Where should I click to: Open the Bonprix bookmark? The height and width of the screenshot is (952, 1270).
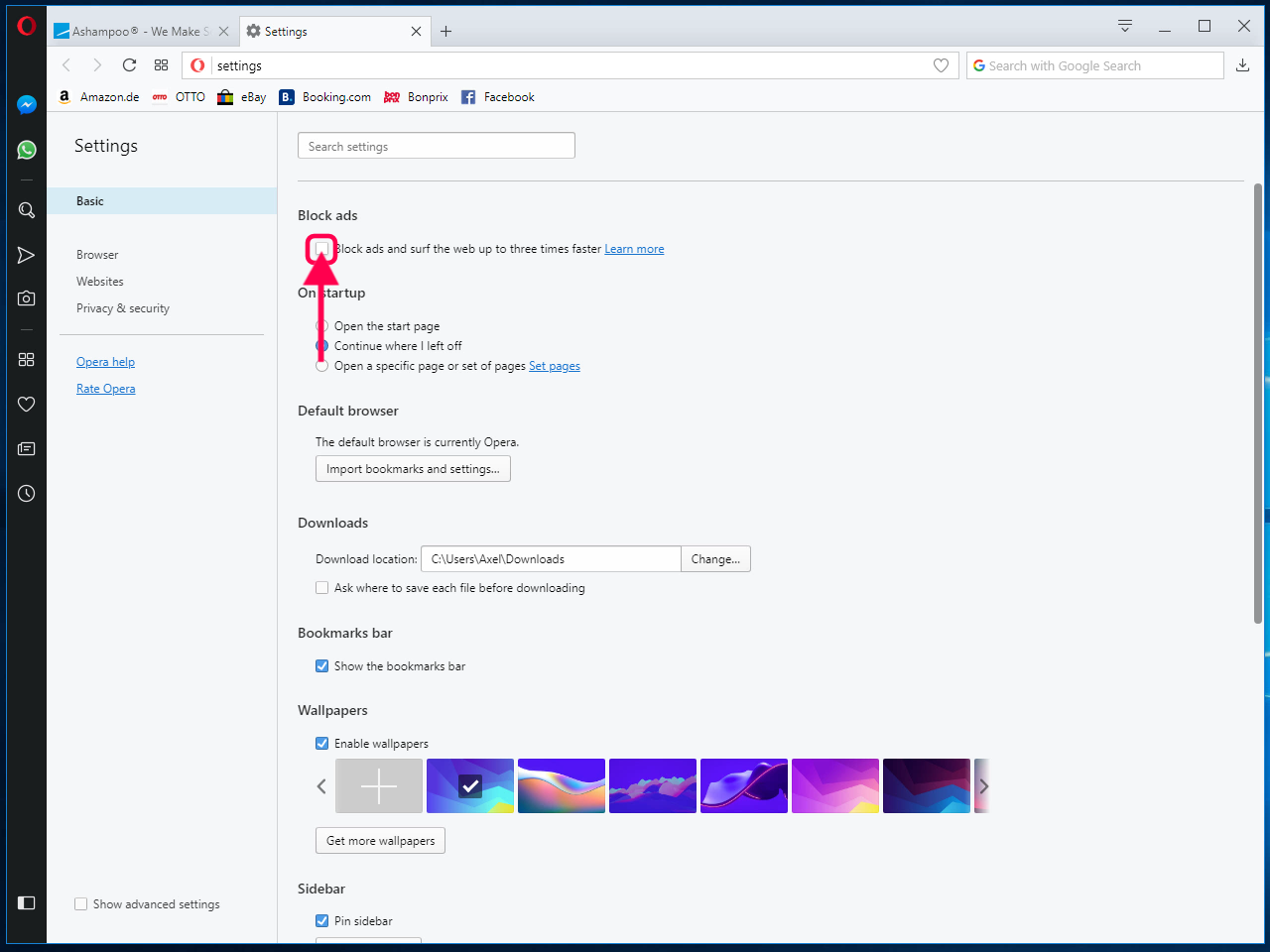416,97
